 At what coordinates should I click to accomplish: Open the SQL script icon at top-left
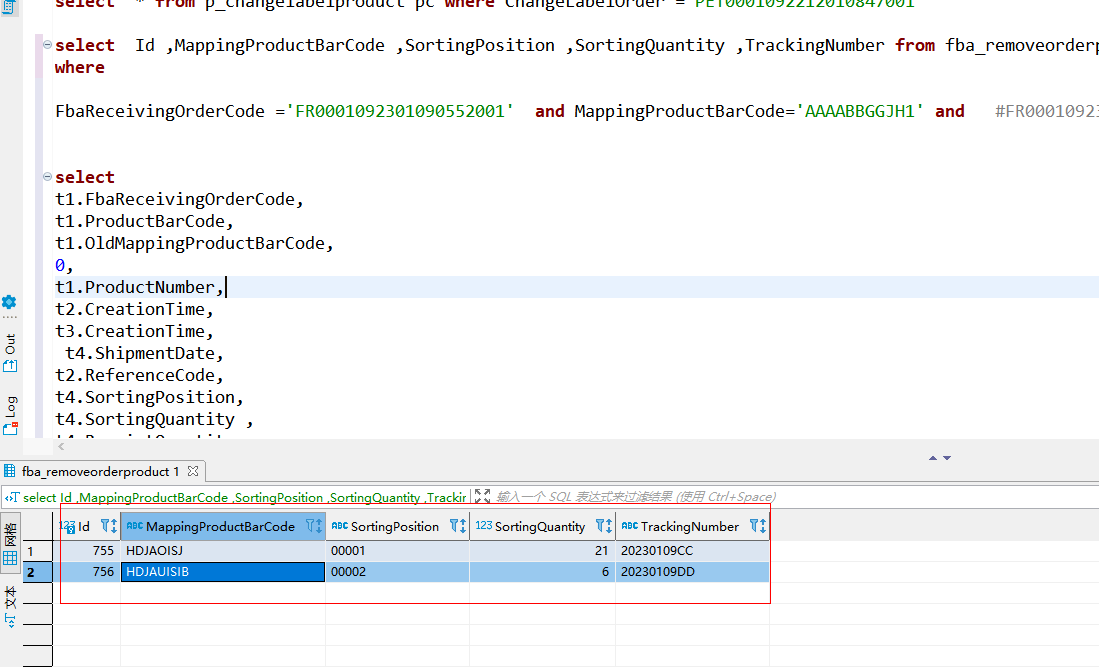point(10,7)
